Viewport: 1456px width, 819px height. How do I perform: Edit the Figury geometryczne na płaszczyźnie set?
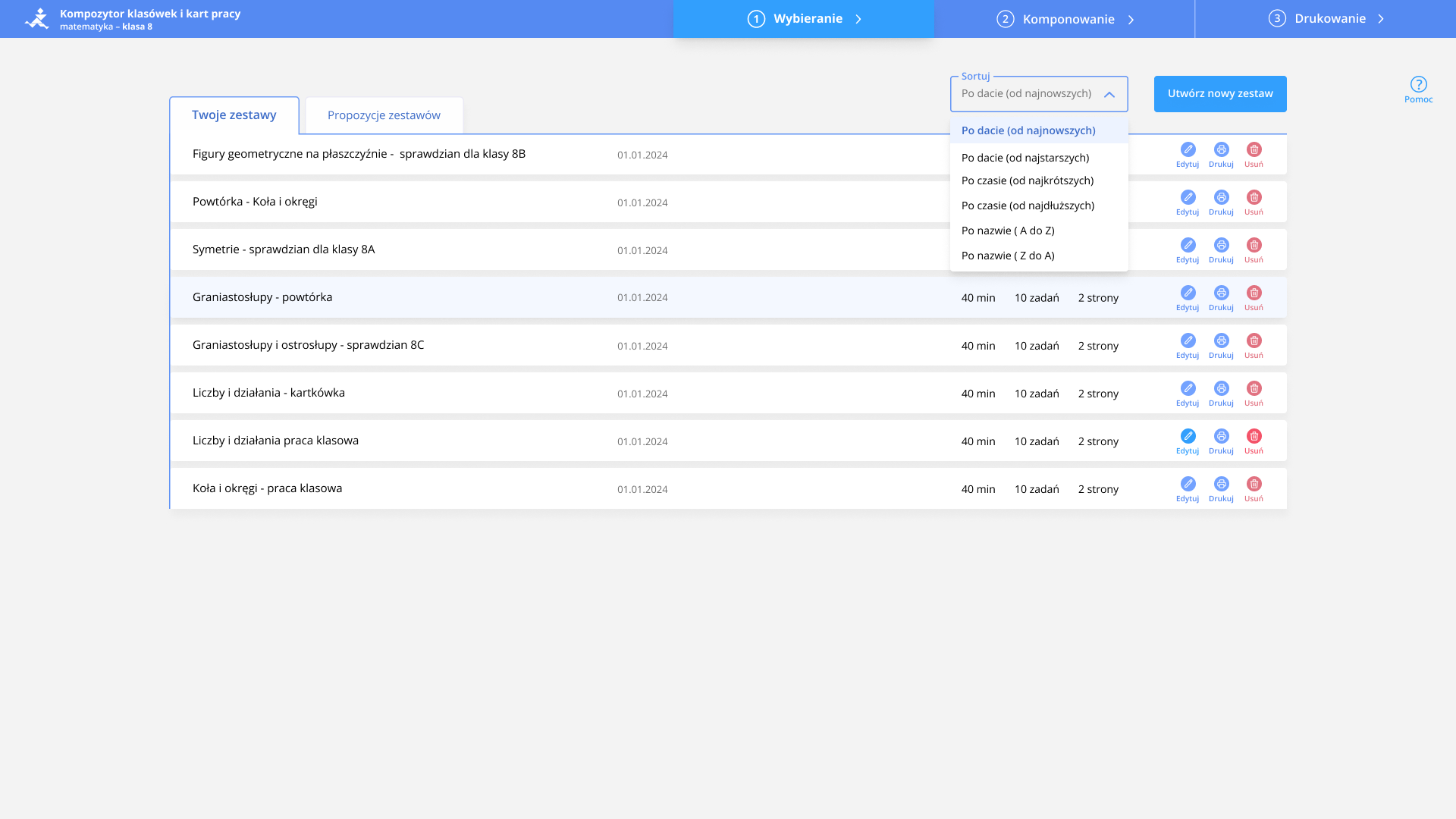coord(1188,154)
